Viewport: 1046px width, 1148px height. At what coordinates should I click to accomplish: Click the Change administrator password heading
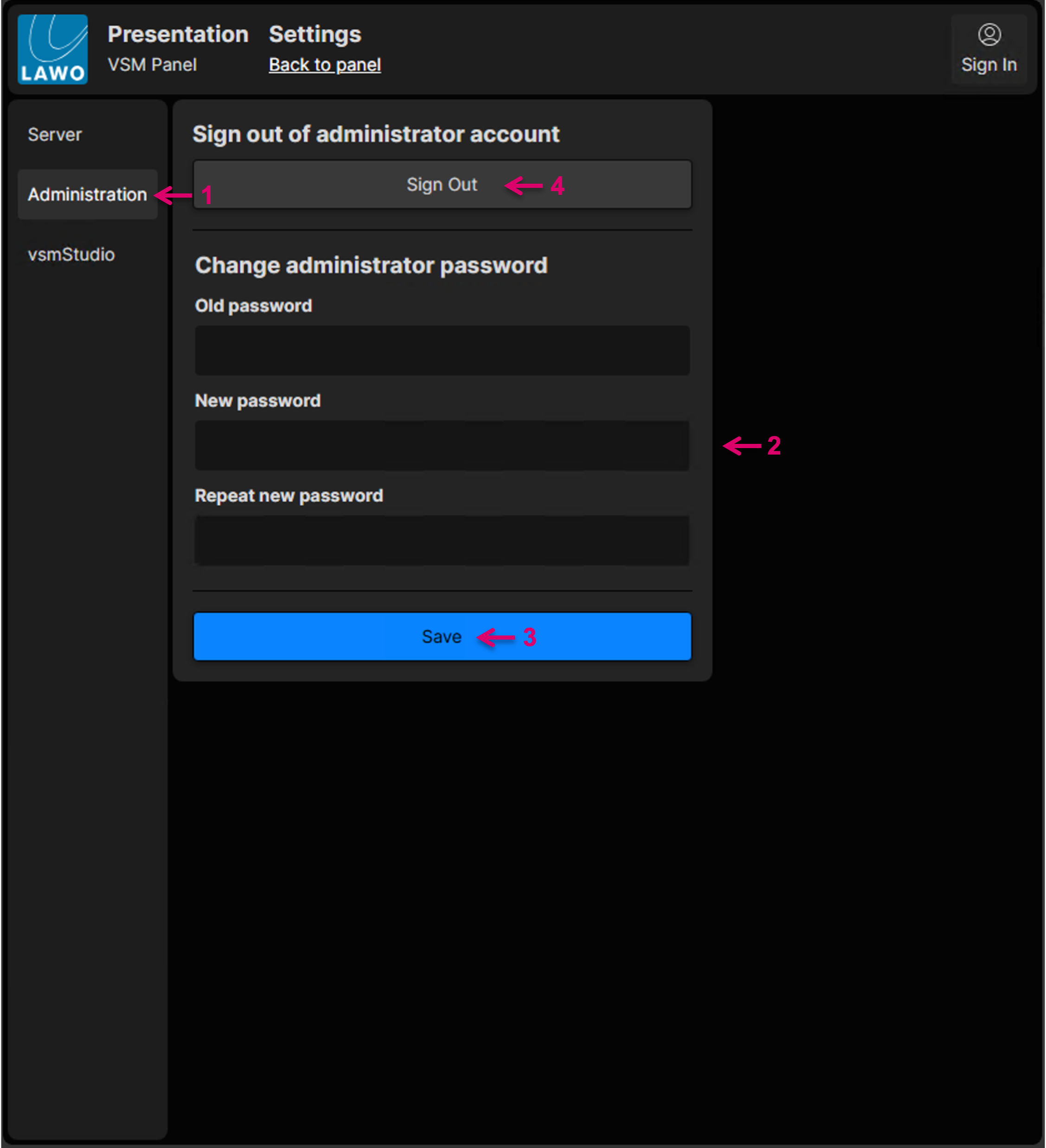pos(371,265)
